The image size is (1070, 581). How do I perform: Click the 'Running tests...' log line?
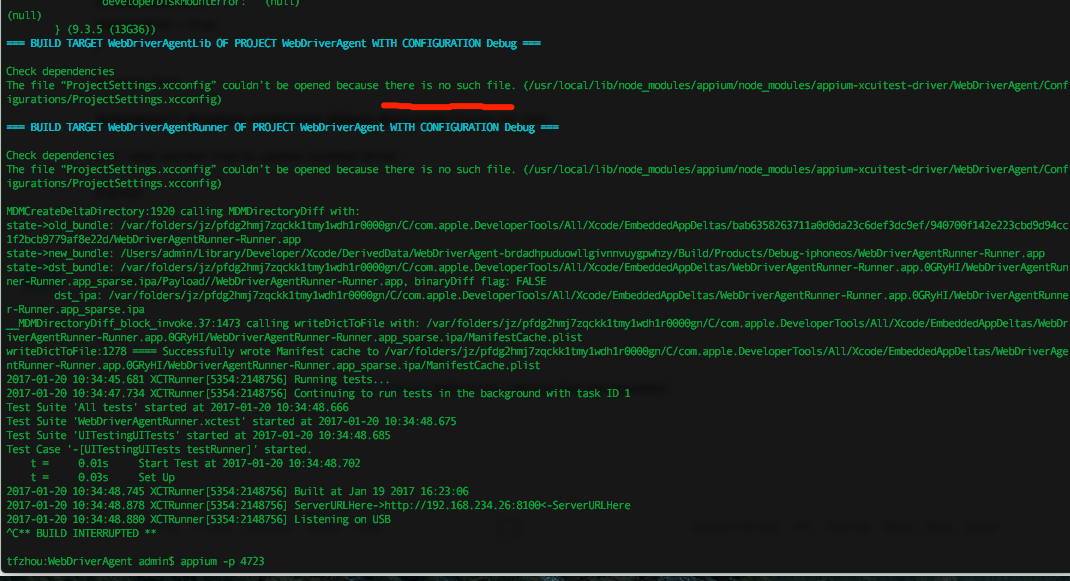198,379
